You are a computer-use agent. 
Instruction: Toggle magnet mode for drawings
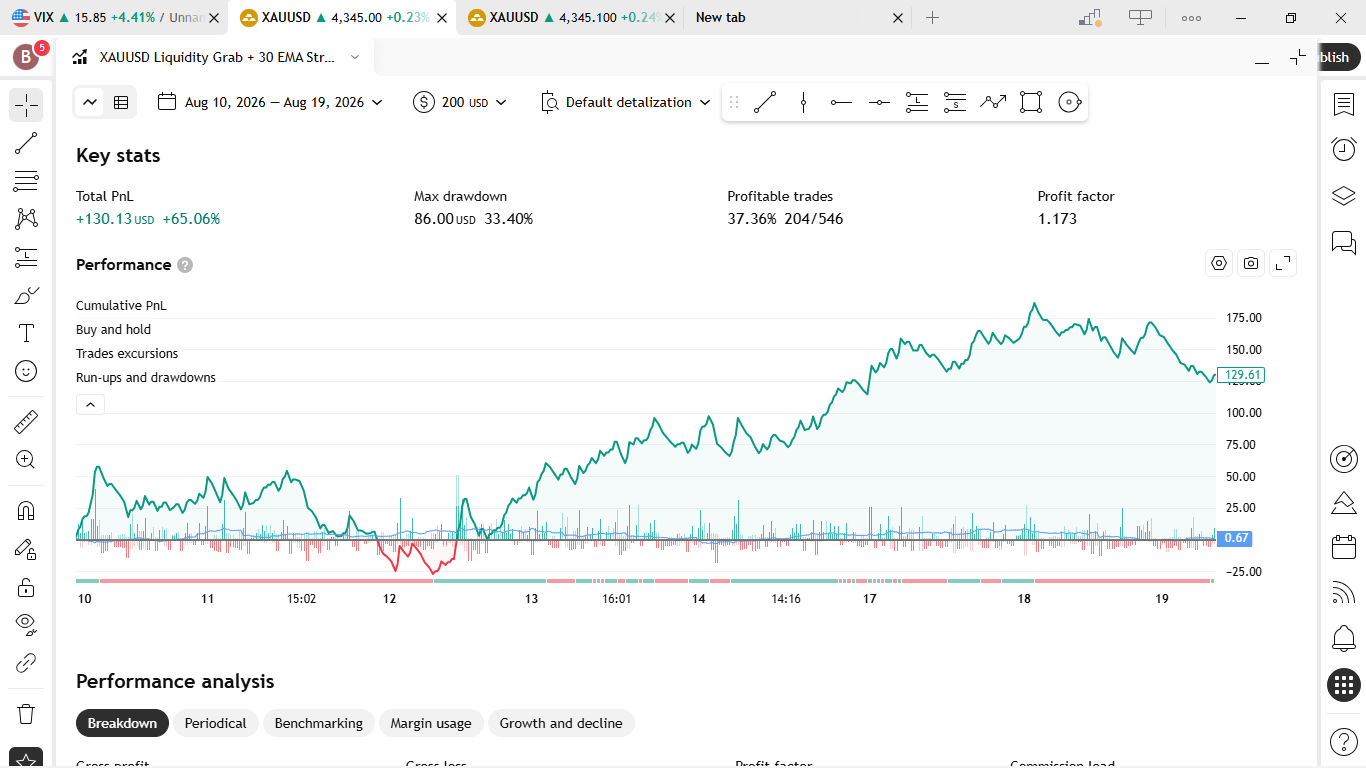26,511
